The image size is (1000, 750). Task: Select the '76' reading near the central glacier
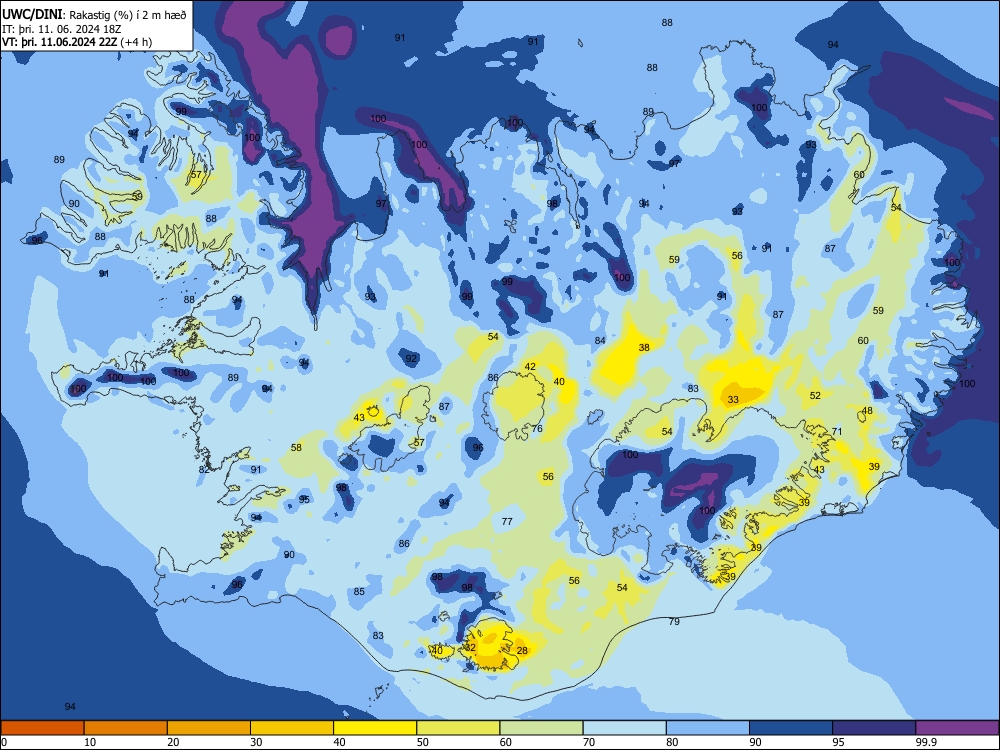[x=537, y=429]
